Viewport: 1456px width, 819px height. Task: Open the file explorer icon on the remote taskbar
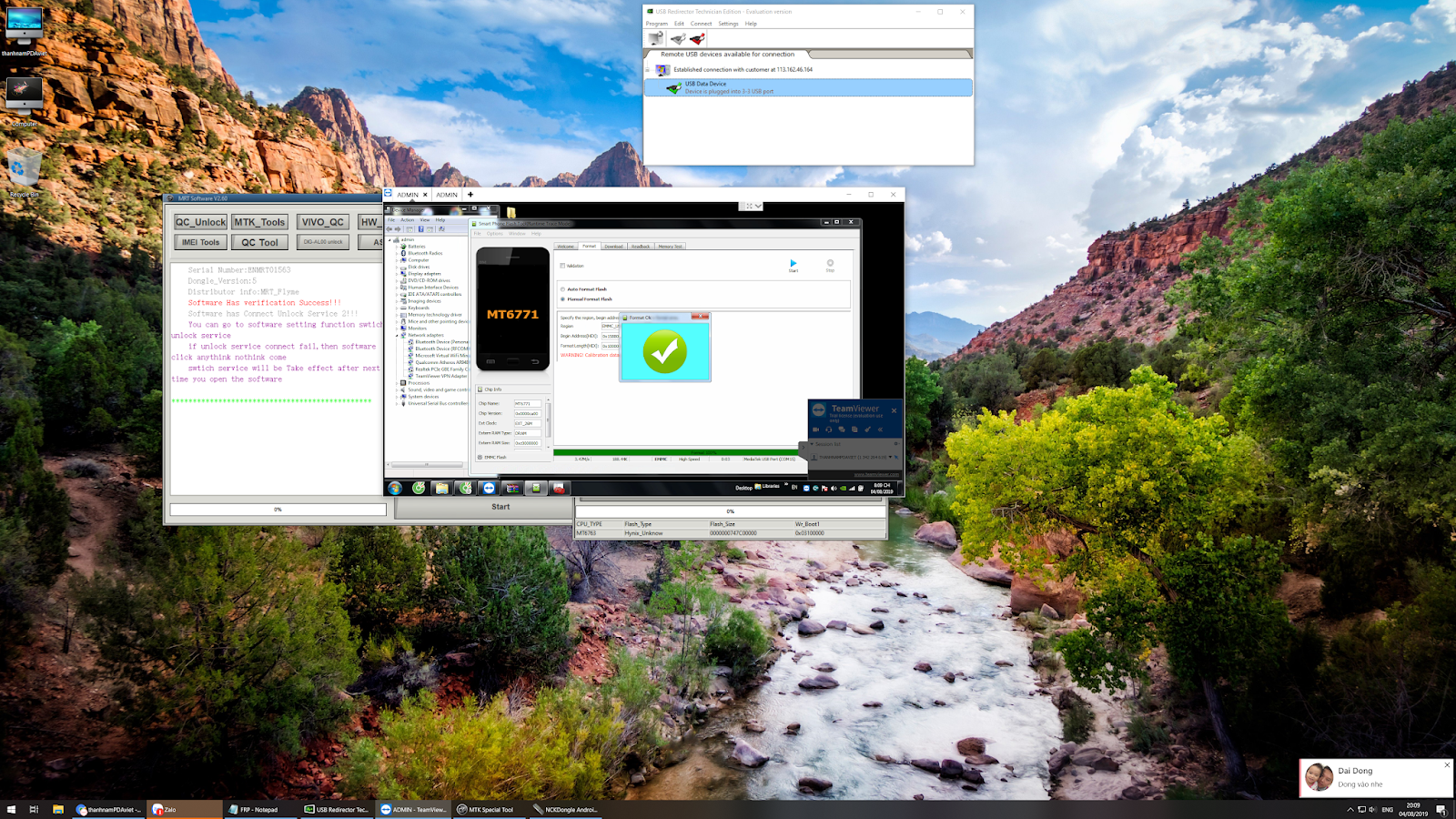coord(441,489)
